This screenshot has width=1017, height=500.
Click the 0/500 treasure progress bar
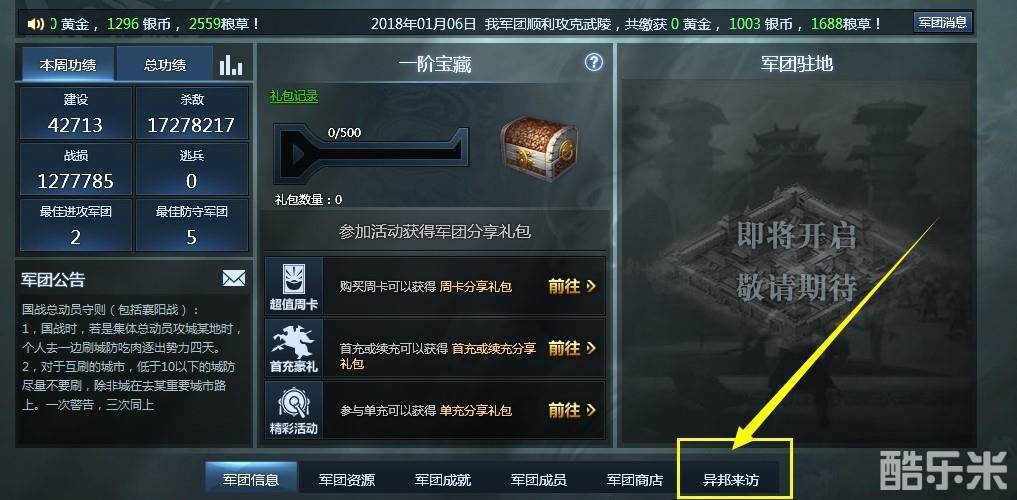(x=370, y=153)
